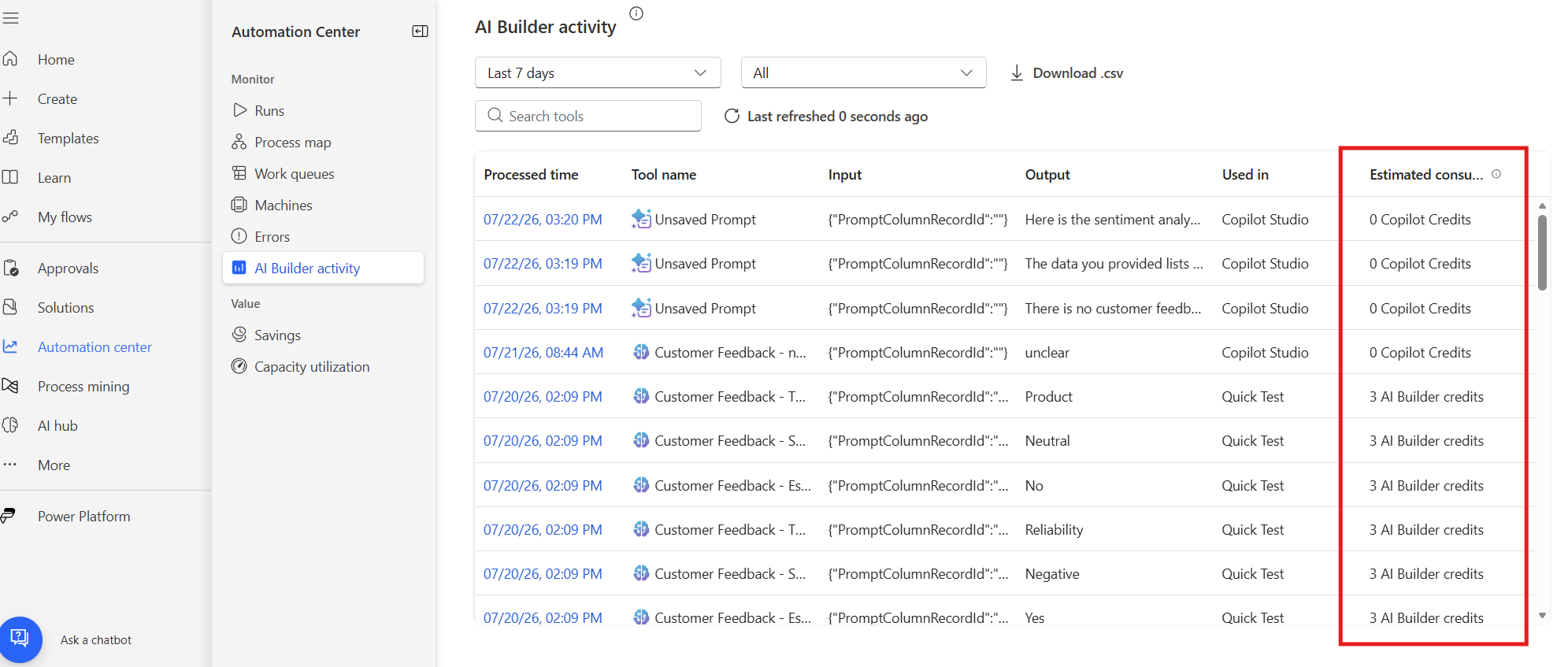This screenshot has height=667, width=1568.
Task: Click the Tool name column header
Action: pyautogui.click(x=663, y=174)
